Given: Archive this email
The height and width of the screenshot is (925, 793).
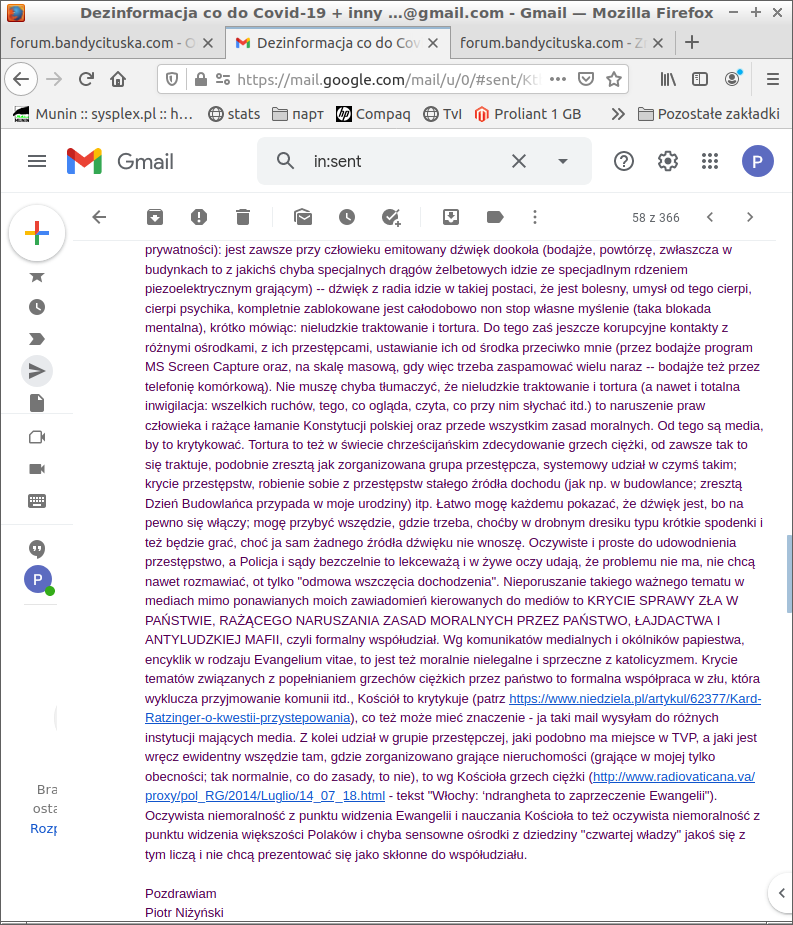Looking at the screenshot, I should (155, 217).
